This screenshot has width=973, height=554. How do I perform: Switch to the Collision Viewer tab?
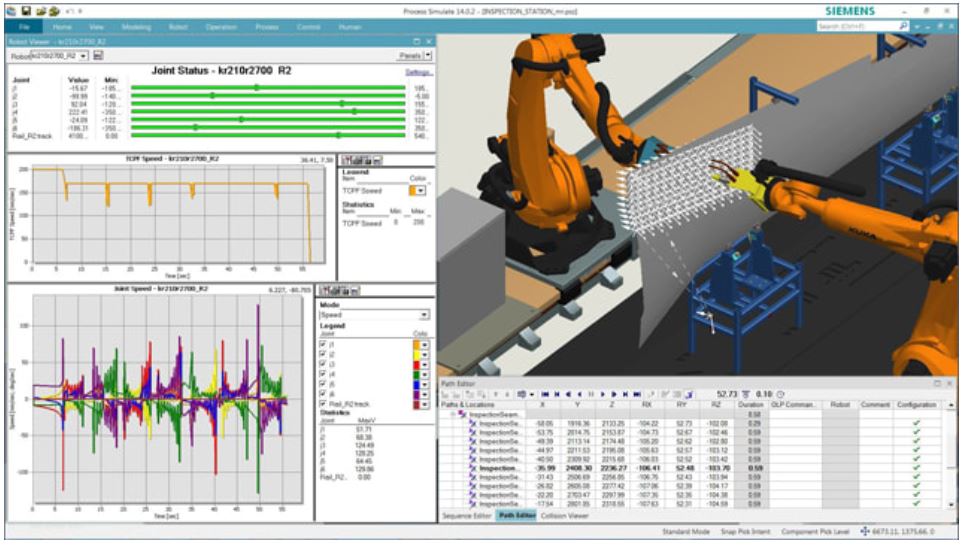point(565,516)
